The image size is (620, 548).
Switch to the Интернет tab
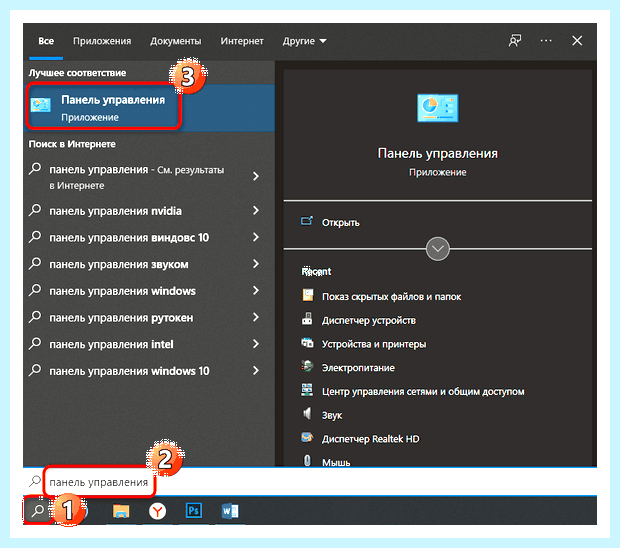click(x=242, y=41)
